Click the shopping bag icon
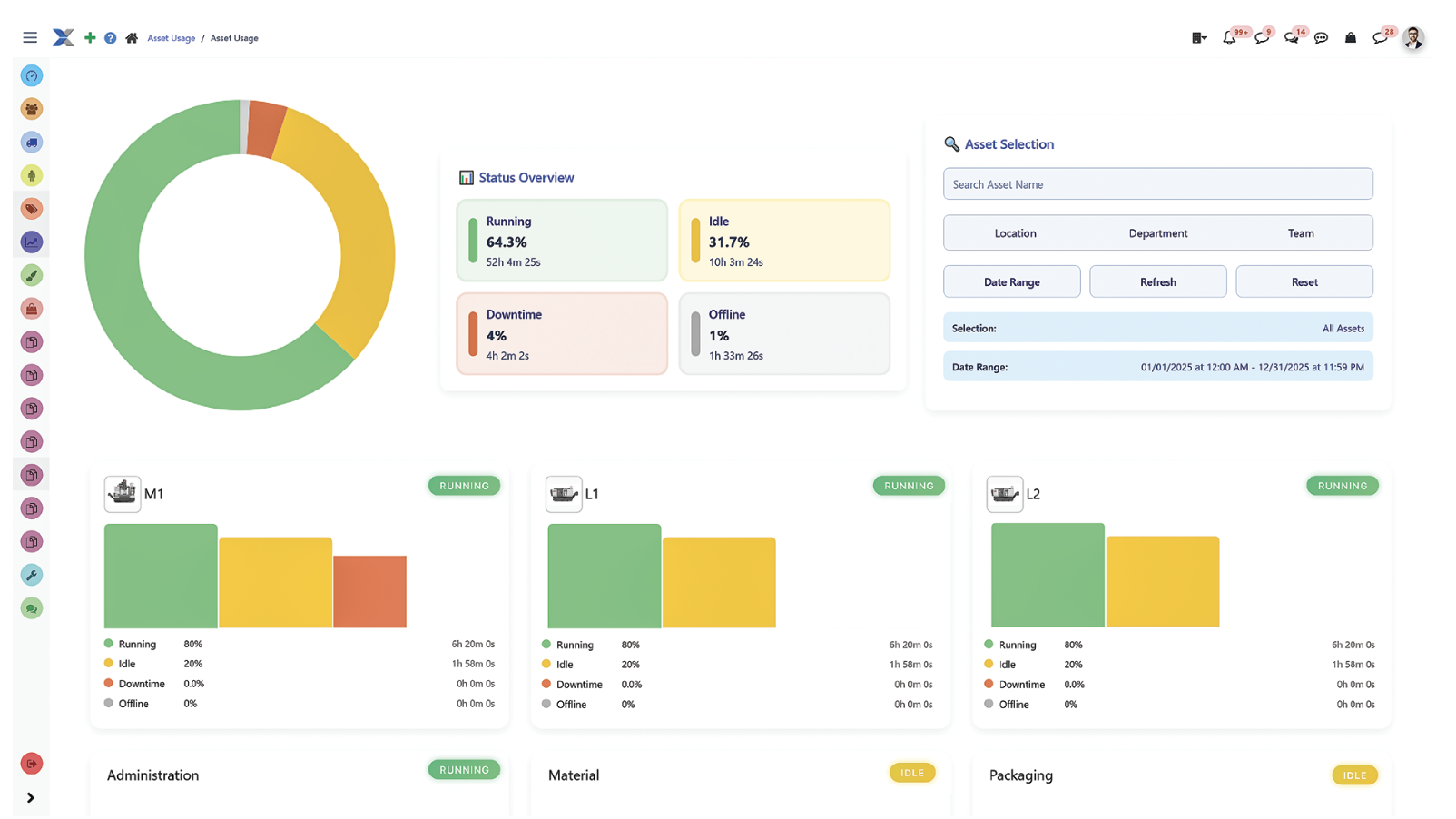Image resolution: width=1456 pixels, height=819 pixels. (x=1351, y=37)
